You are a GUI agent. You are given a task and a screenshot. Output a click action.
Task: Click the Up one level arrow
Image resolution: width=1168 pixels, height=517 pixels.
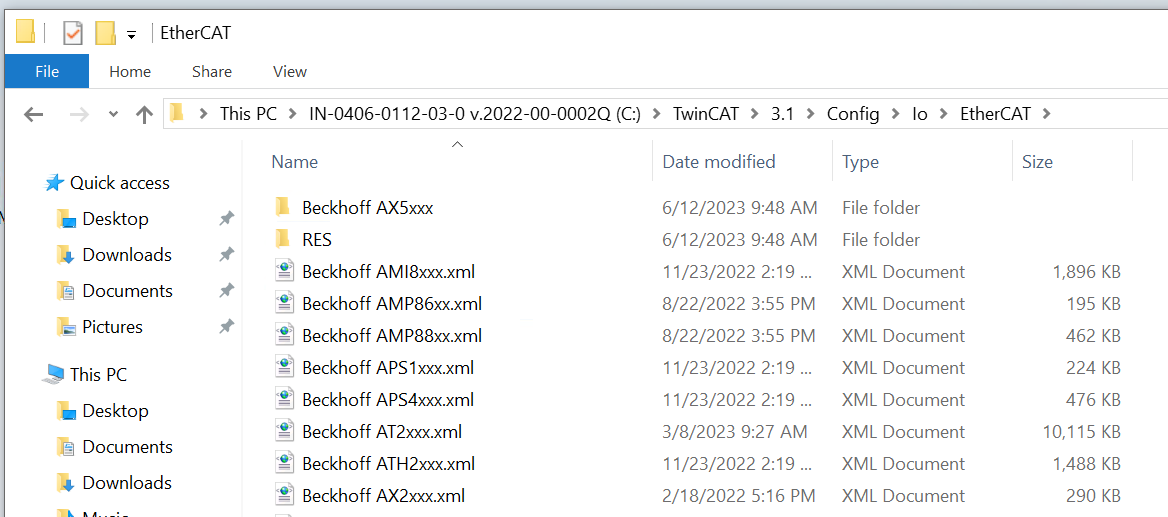[145, 114]
